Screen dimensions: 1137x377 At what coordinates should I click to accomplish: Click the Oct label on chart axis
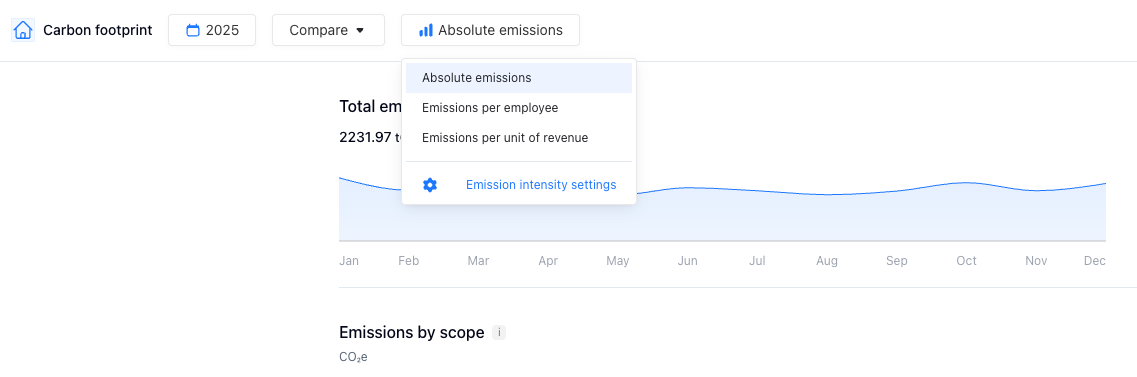point(966,261)
